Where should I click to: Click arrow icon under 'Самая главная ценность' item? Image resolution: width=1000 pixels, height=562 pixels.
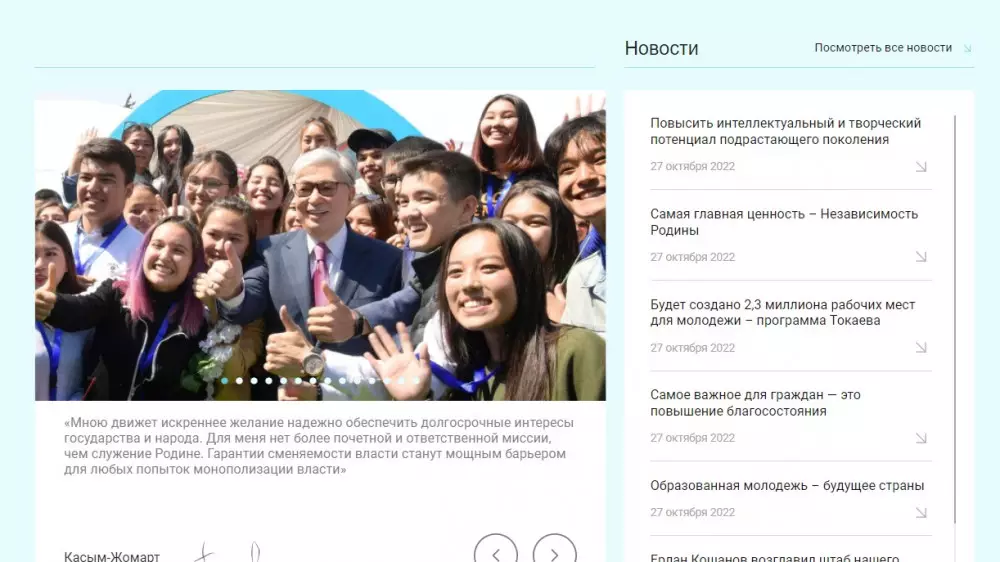(921, 257)
